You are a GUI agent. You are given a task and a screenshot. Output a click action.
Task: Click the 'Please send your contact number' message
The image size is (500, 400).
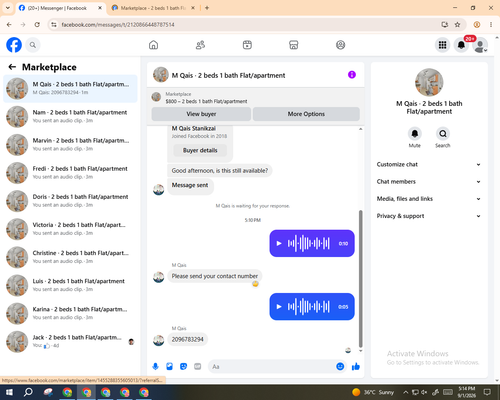(215, 276)
